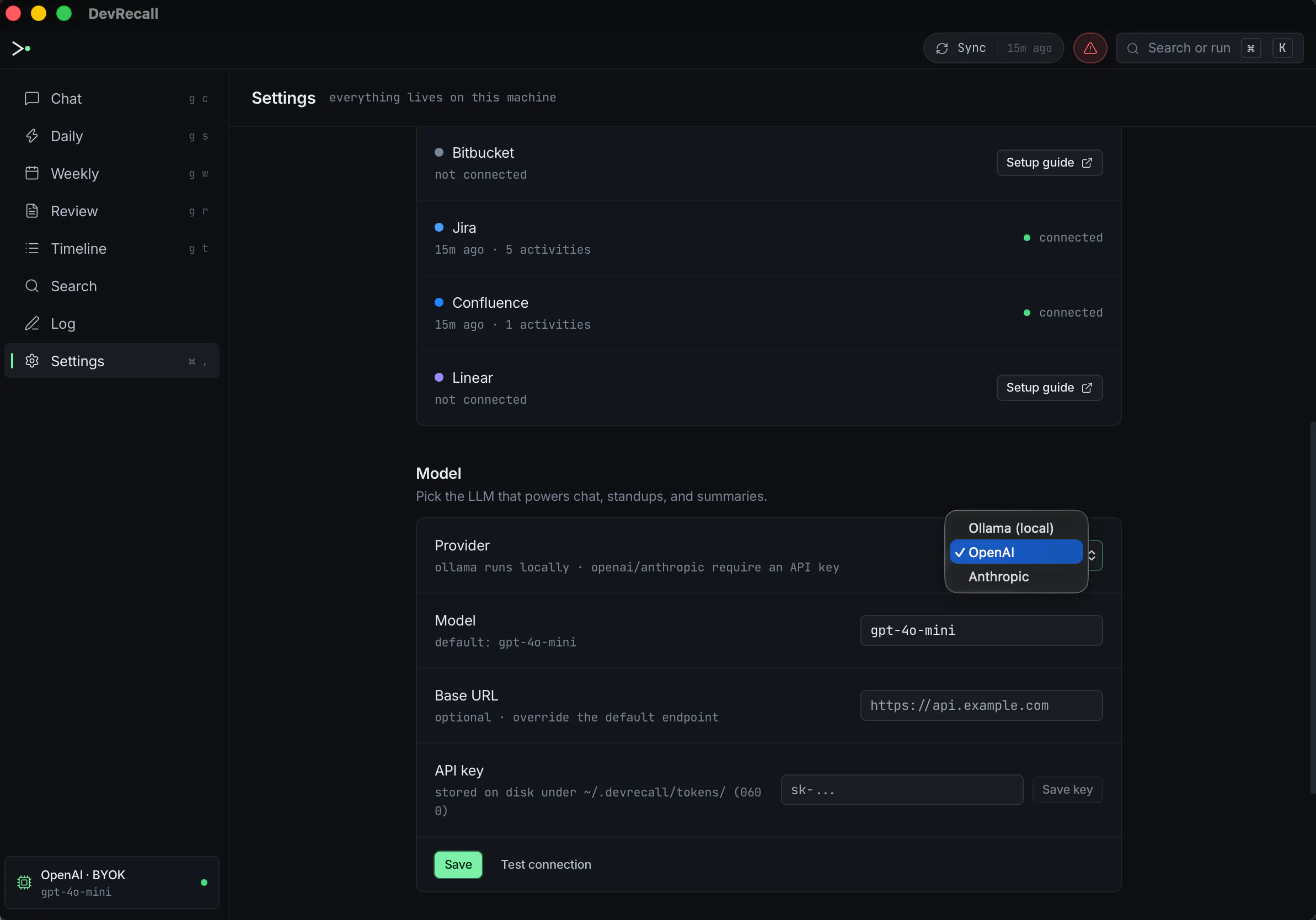
Task: Click the OpenAI · BYOK status card
Action: [x=112, y=882]
